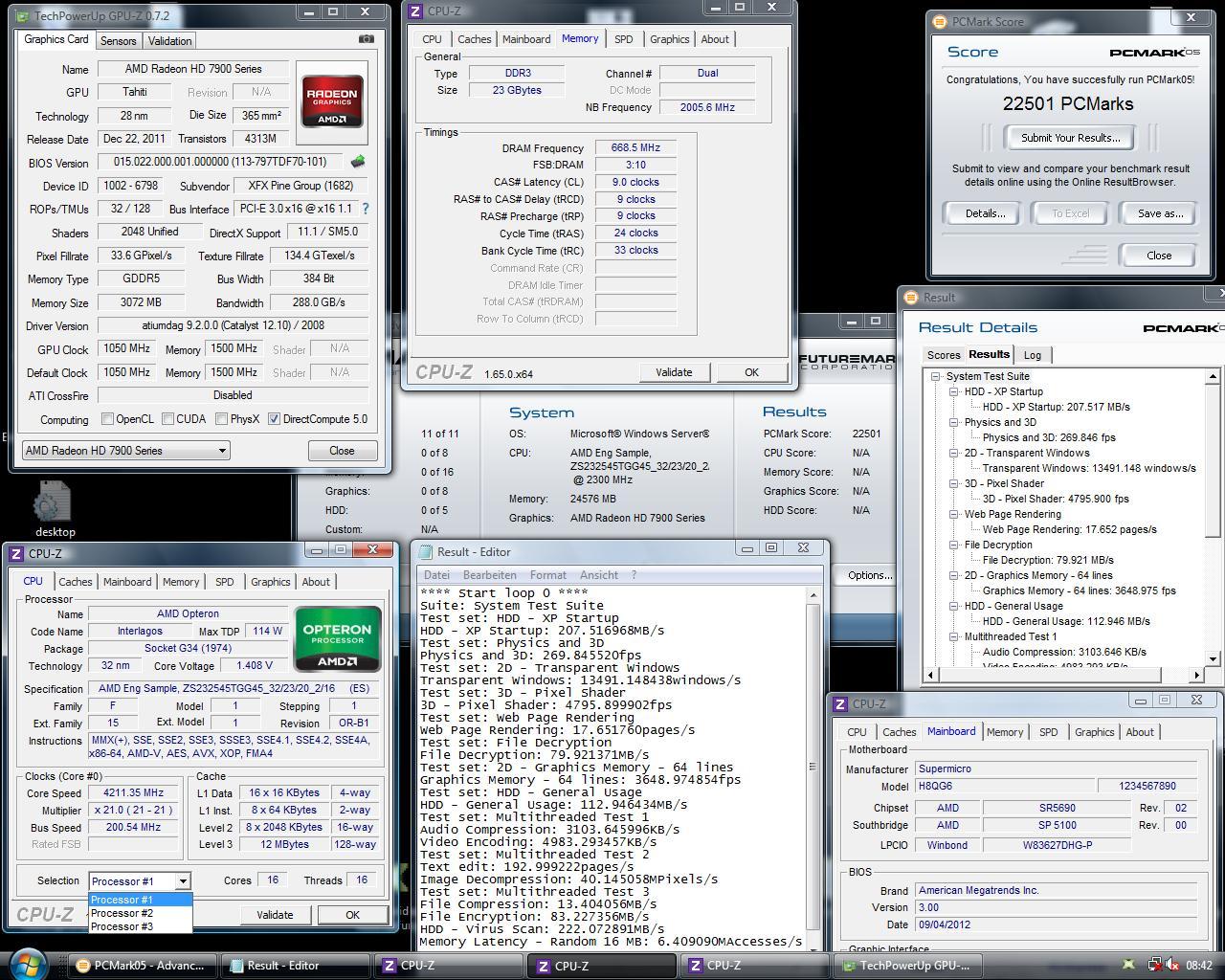The width and height of the screenshot is (1225, 980).
Task: Collapse the File Decryption tree node
Action: point(954,545)
